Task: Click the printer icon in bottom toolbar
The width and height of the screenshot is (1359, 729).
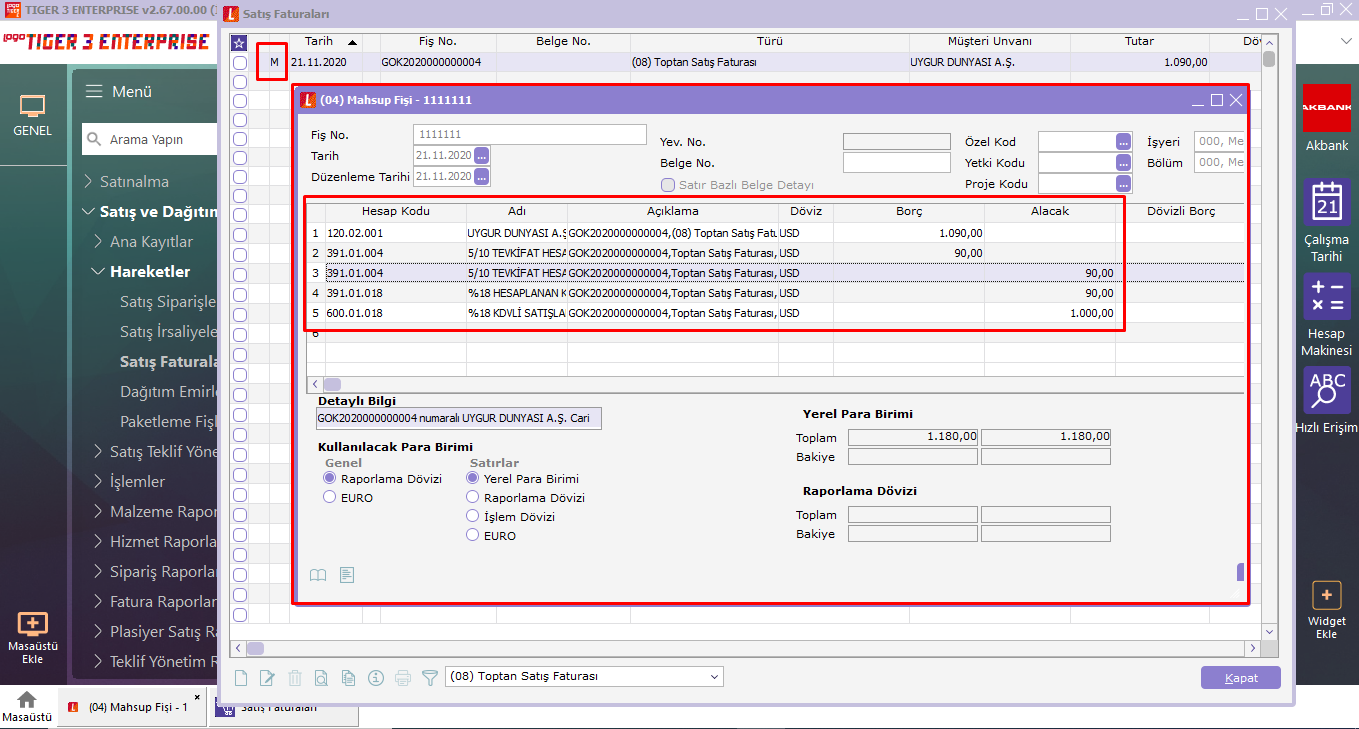Action: click(403, 677)
